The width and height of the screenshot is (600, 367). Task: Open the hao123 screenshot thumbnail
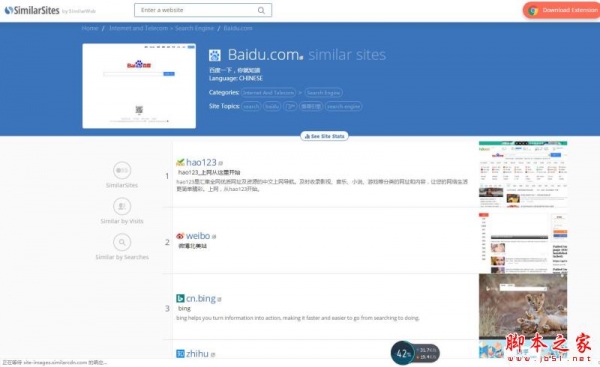(x=523, y=175)
